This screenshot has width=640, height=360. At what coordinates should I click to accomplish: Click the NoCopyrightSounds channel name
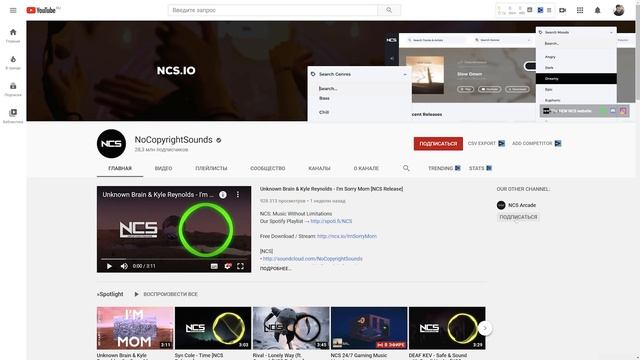173,140
